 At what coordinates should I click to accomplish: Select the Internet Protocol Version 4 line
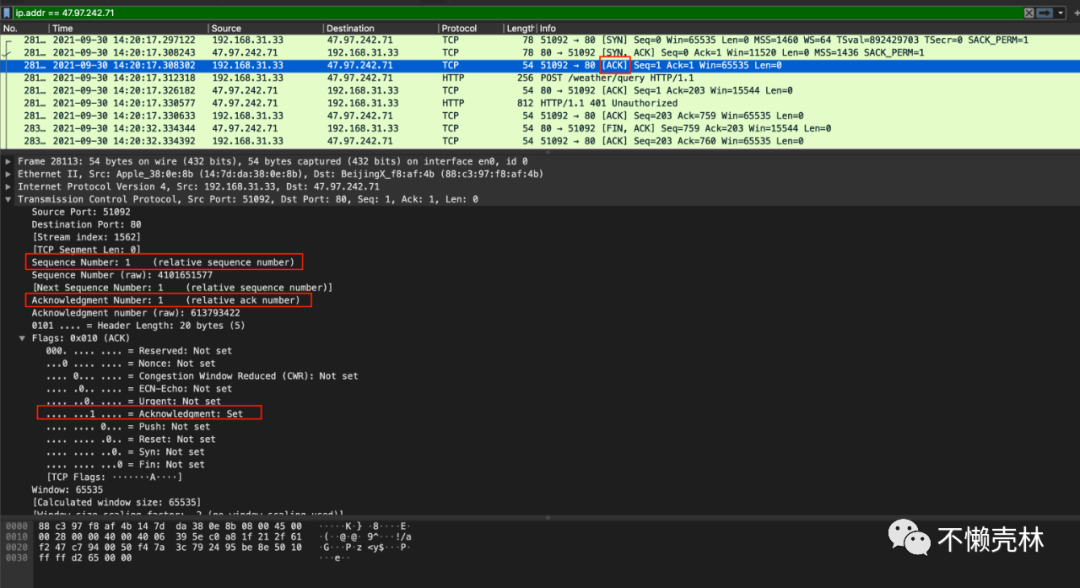click(198, 187)
